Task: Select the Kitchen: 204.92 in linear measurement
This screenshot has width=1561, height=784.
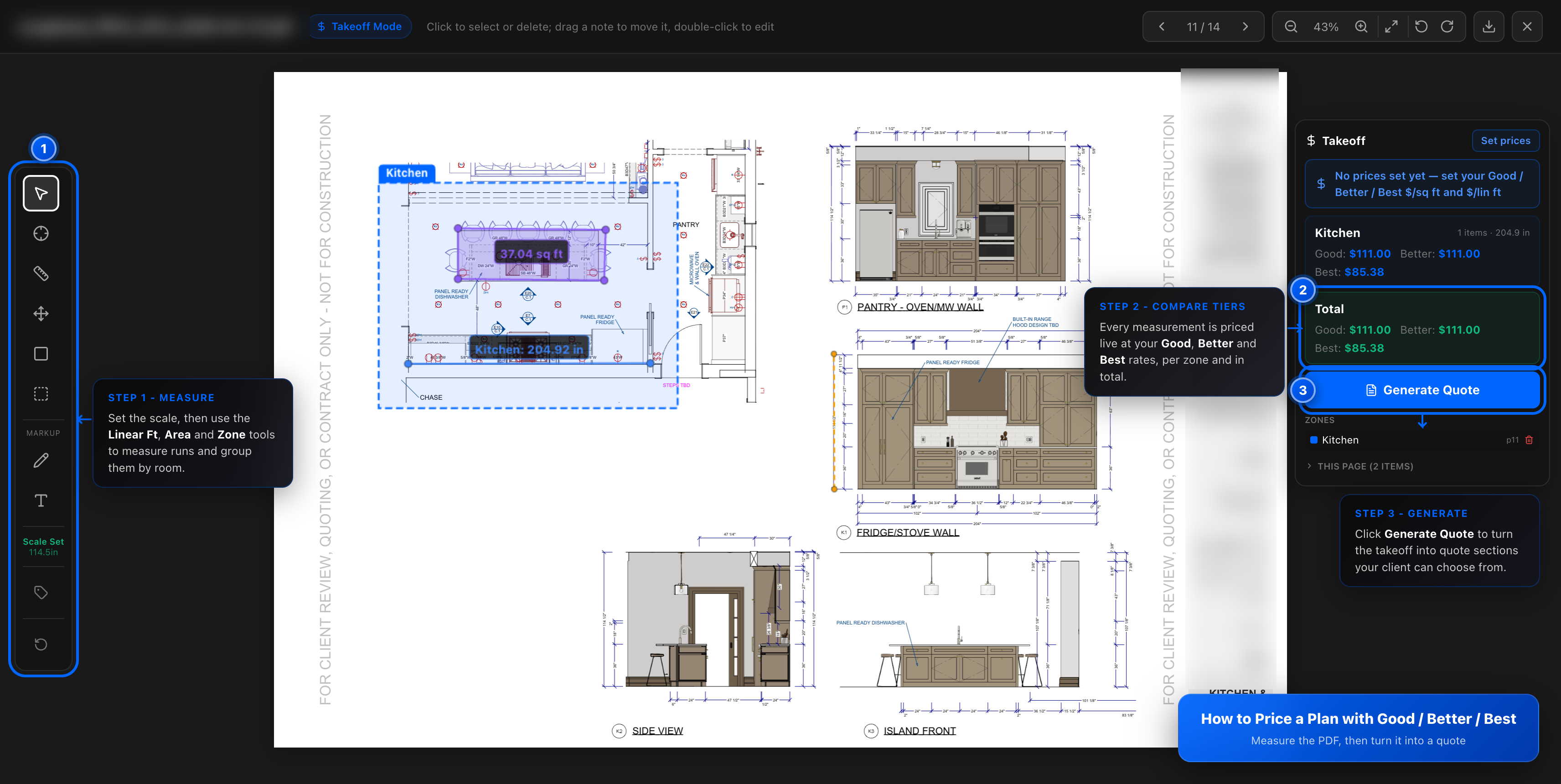Action: point(529,350)
